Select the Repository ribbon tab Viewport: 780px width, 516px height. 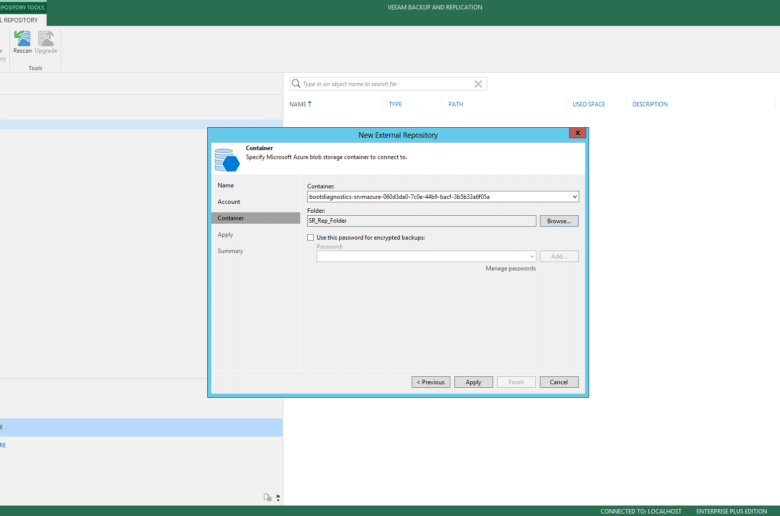[21, 20]
